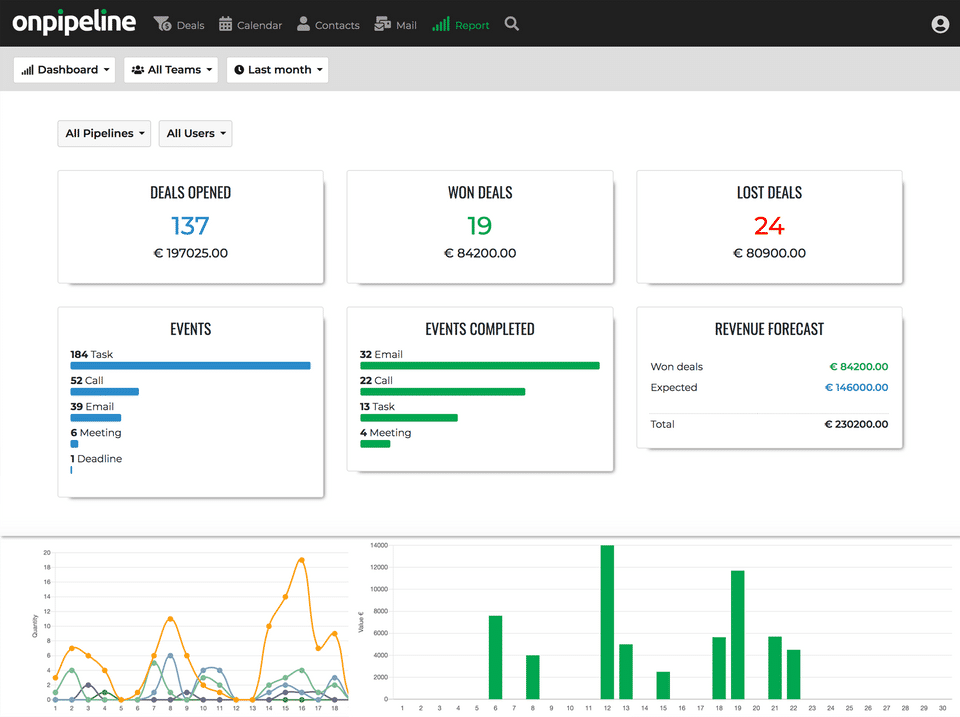This screenshot has width=960, height=717.
Task: Open search with magnifying glass icon
Action: tap(512, 24)
